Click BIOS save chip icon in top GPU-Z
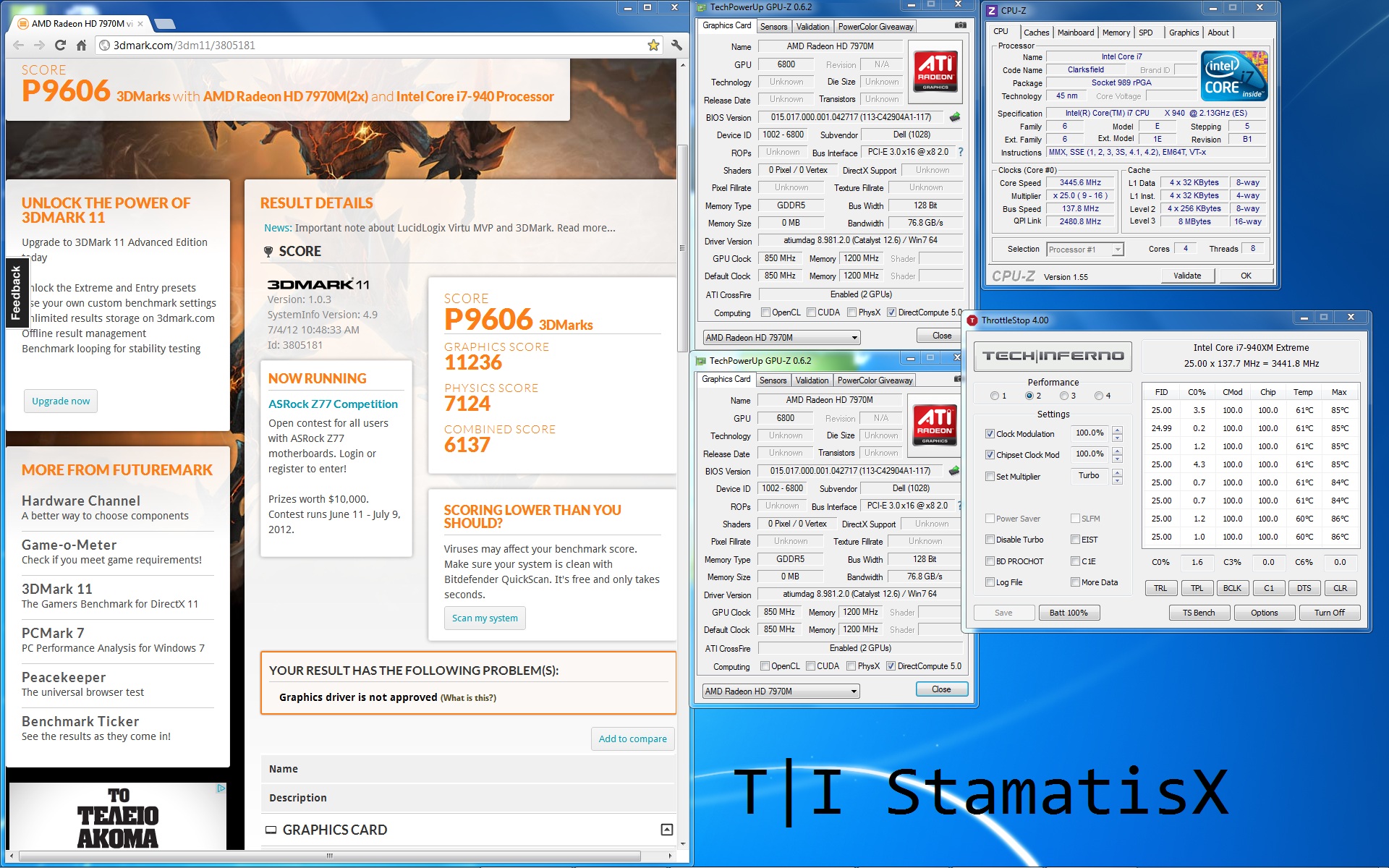 955,116
